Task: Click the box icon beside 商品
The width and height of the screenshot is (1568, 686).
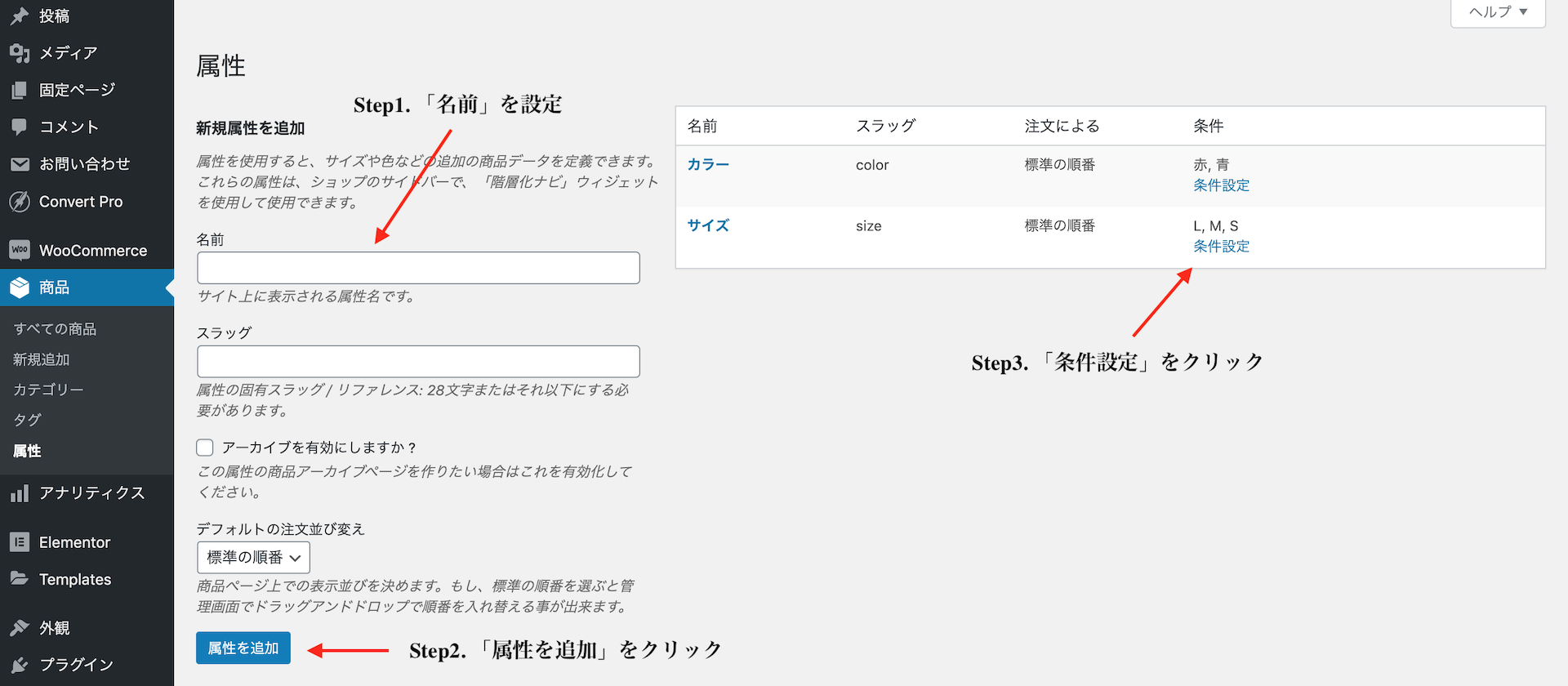Action: [x=20, y=287]
